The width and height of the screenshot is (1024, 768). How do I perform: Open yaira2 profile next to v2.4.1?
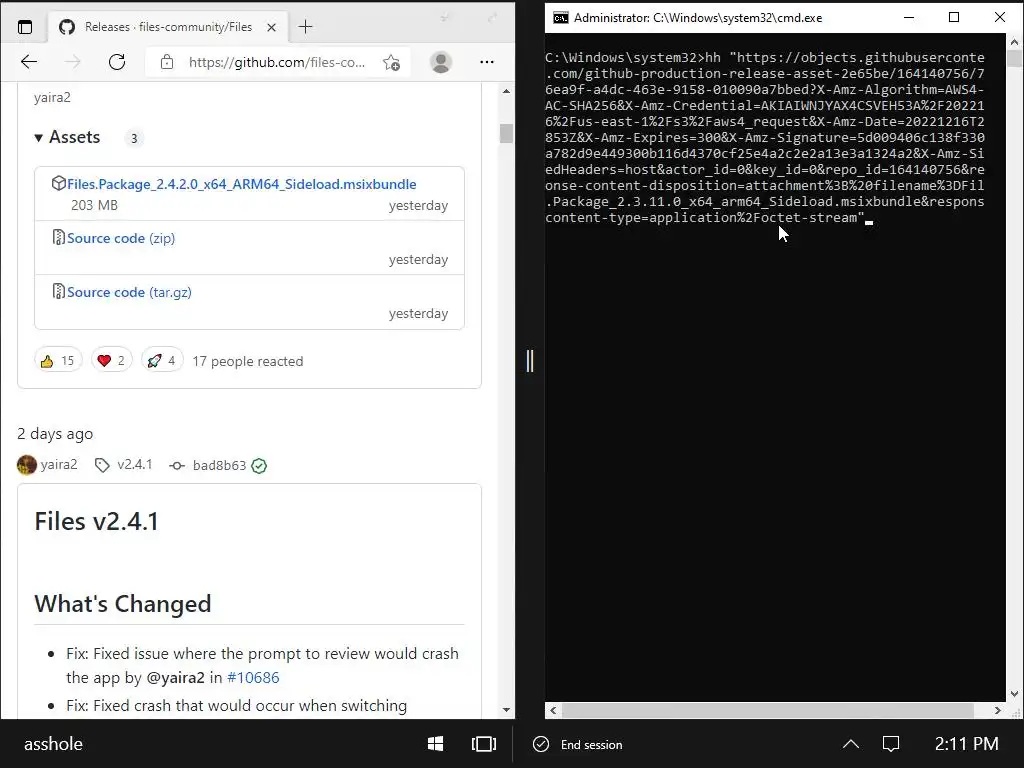click(x=59, y=464)
